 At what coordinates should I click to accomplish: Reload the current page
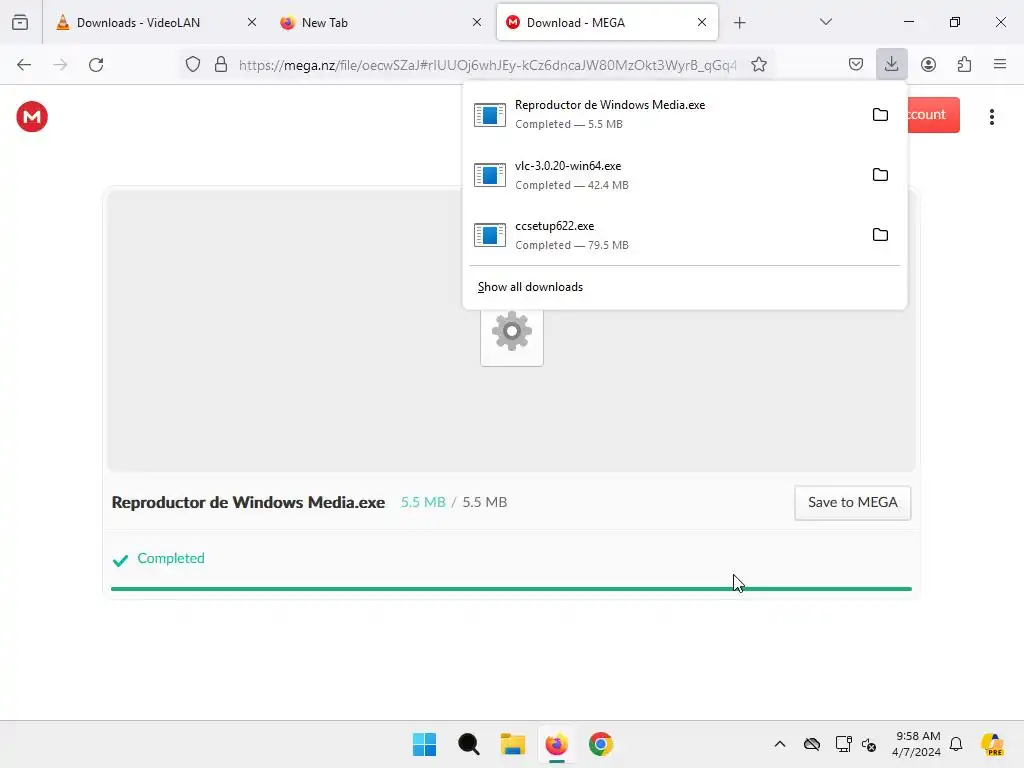(96, 65)
